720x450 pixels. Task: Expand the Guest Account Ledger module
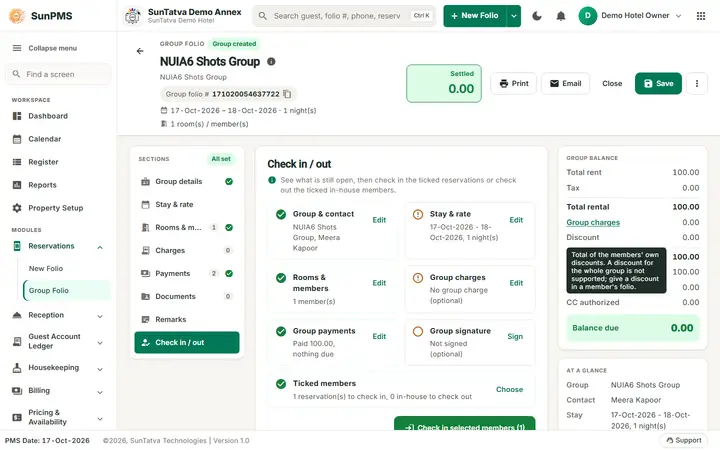click(x=100, y=343)
